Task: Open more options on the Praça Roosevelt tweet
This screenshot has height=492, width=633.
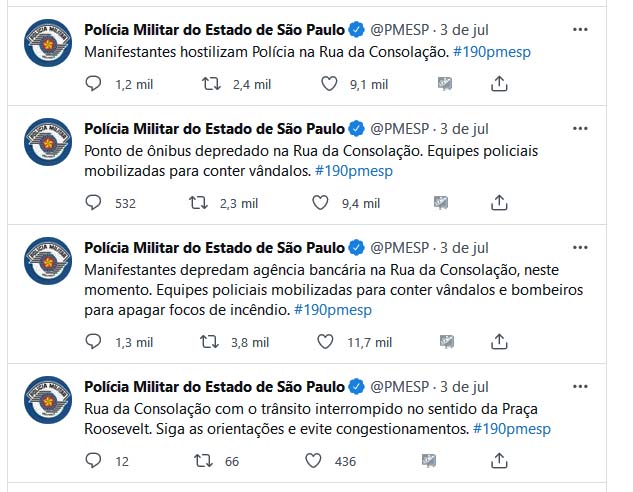Action: pyautogui.click(x=580, y=387)
